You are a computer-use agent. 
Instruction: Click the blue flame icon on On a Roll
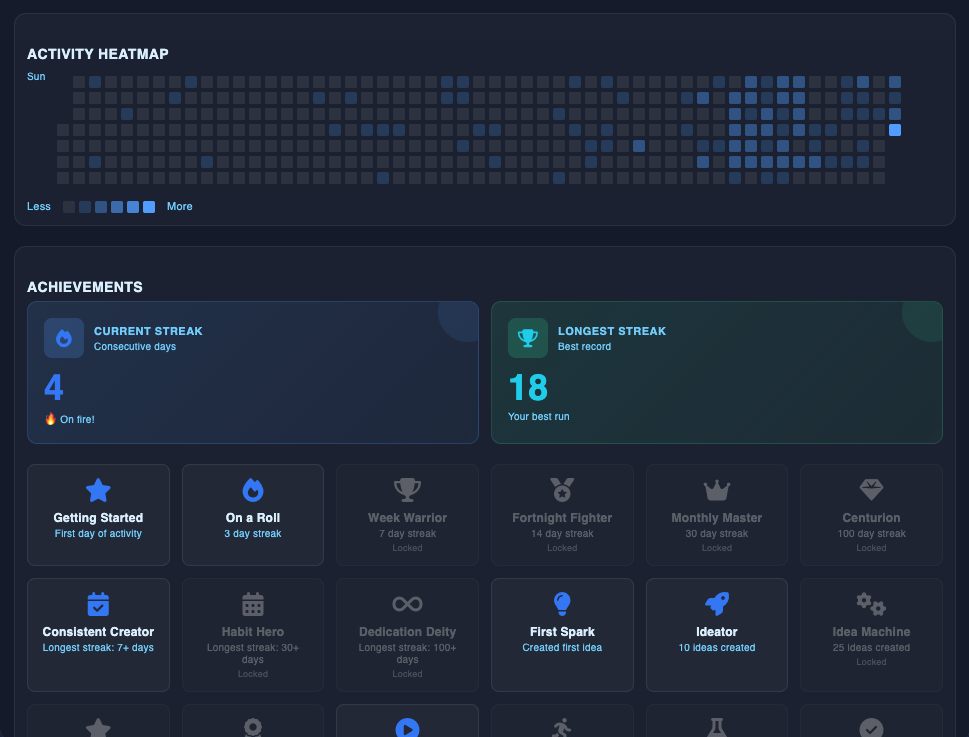[x=252, y=489]
